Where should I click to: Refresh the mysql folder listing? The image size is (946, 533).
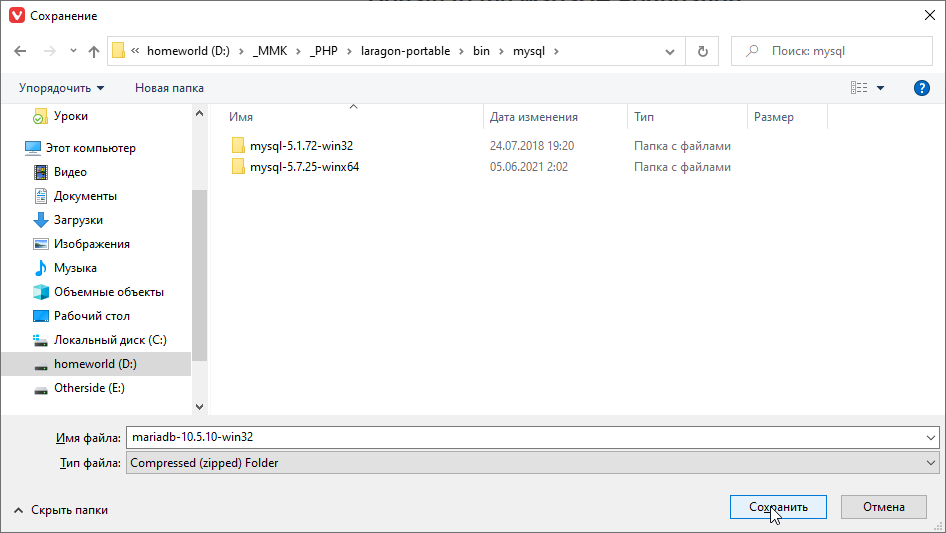tap(702, 51)
